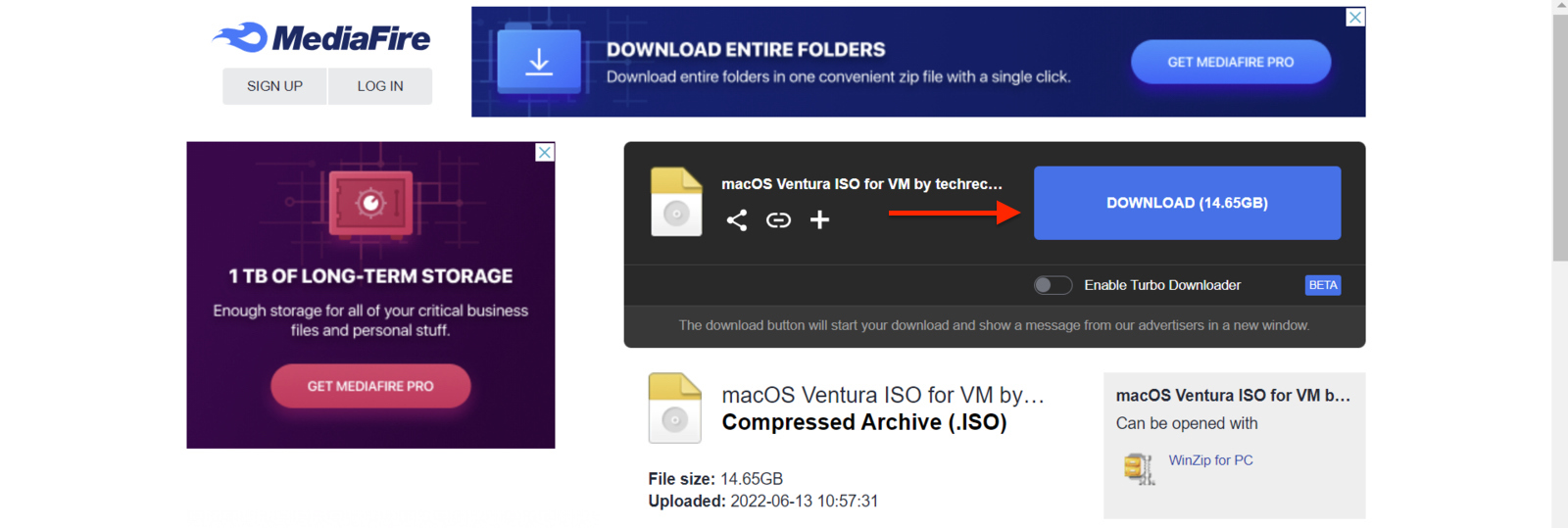Viewport: 1568px width, 528px height.
Task: Click the safe vault illustration in ad
Action: pyautogui.click(x=370, y=203)
